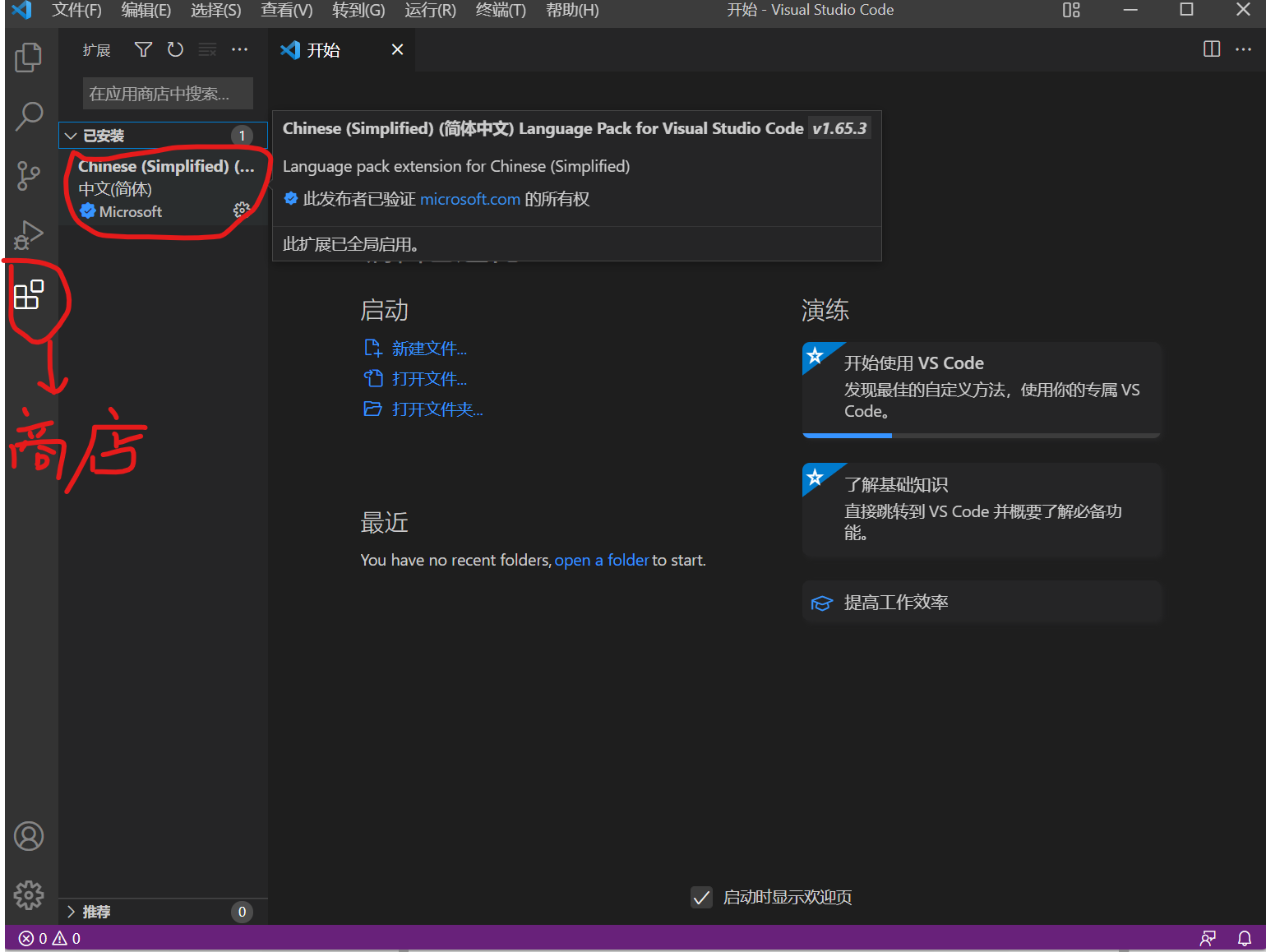
Task: Open the 运行(R) menu
Action: (x=429, y=11)
